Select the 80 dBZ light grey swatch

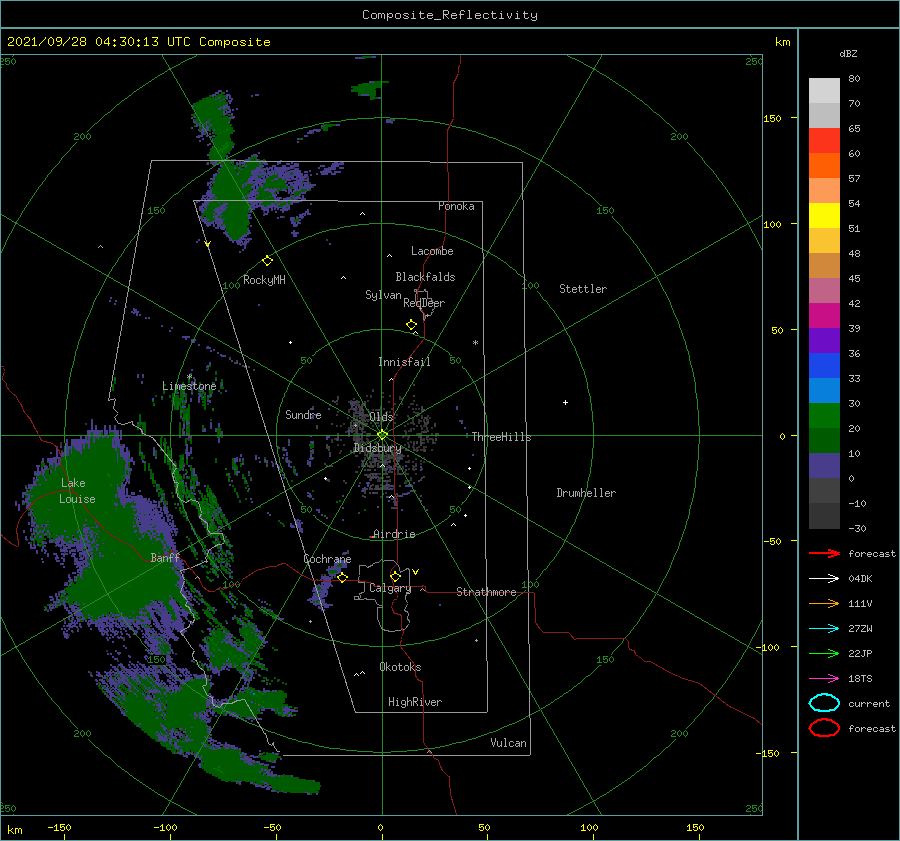(x=824, y=91)
